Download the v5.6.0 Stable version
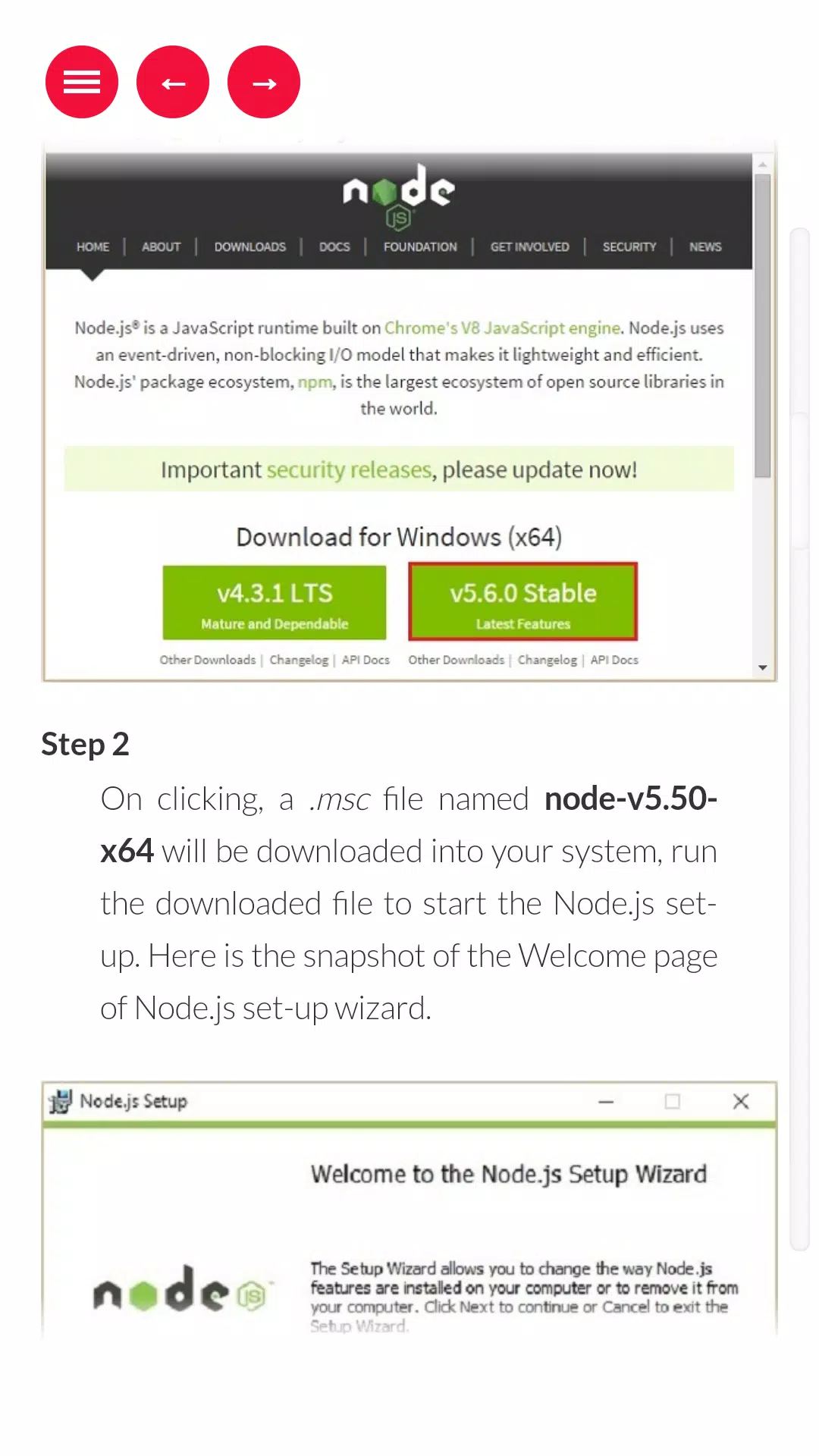 [x=523, y=602]
